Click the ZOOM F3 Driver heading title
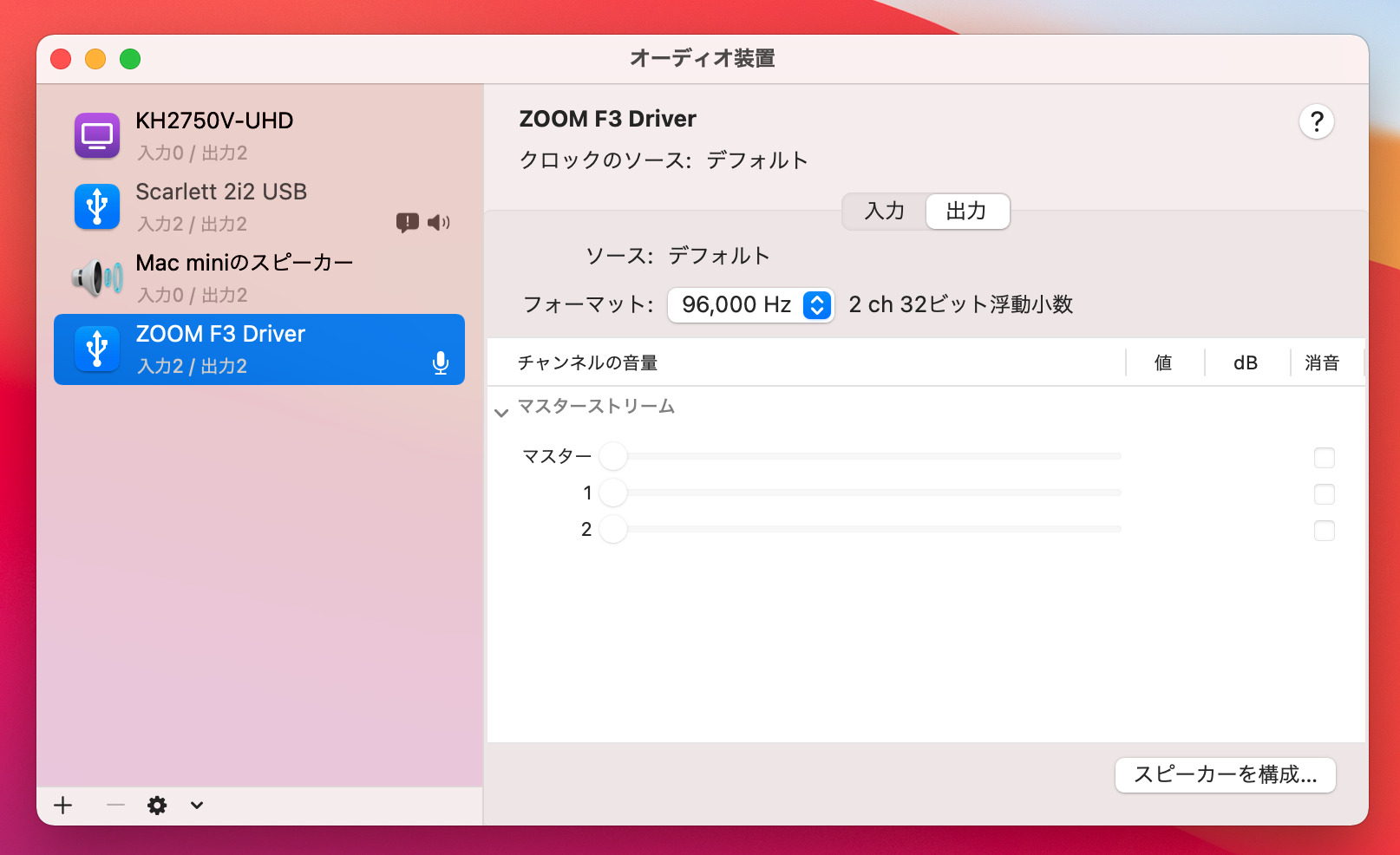Image resolution: width=1400 pixels, height=855 pixels. pyautogui.click(x=607, y=119)
